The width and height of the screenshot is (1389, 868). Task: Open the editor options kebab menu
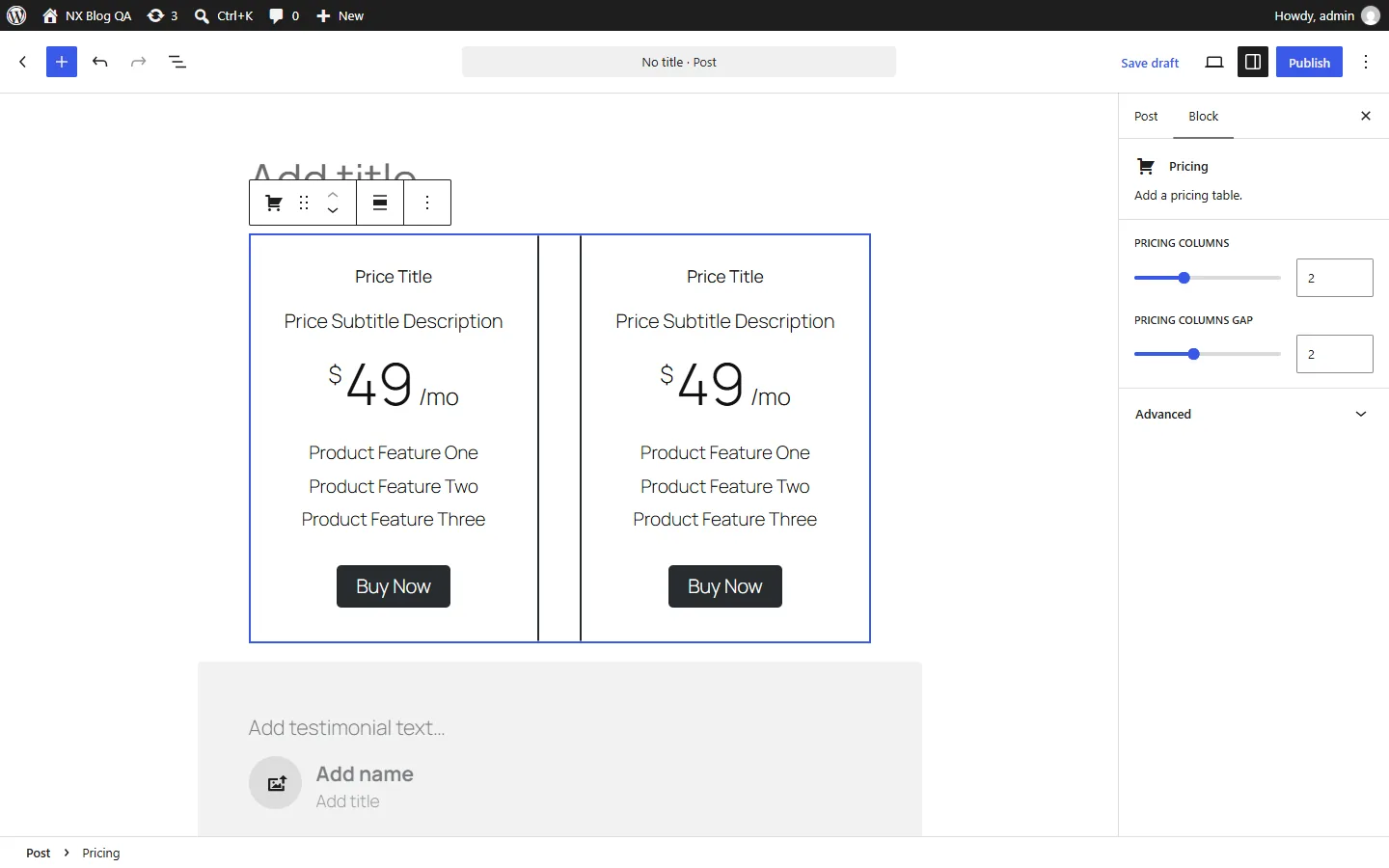pyautogui.click(x=1366, y=63)
